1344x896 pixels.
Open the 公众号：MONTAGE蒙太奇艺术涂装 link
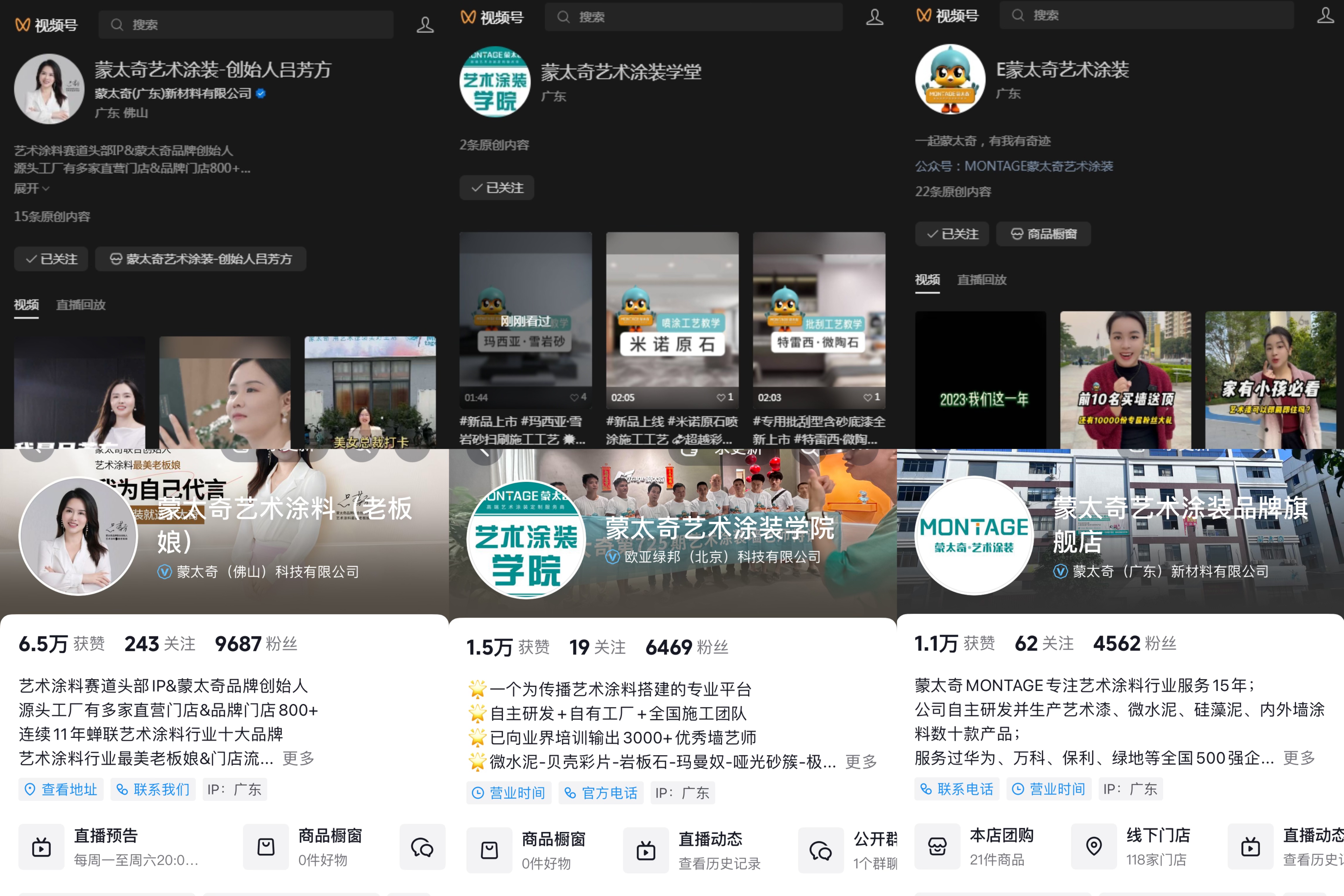(x=1014, y=166)
